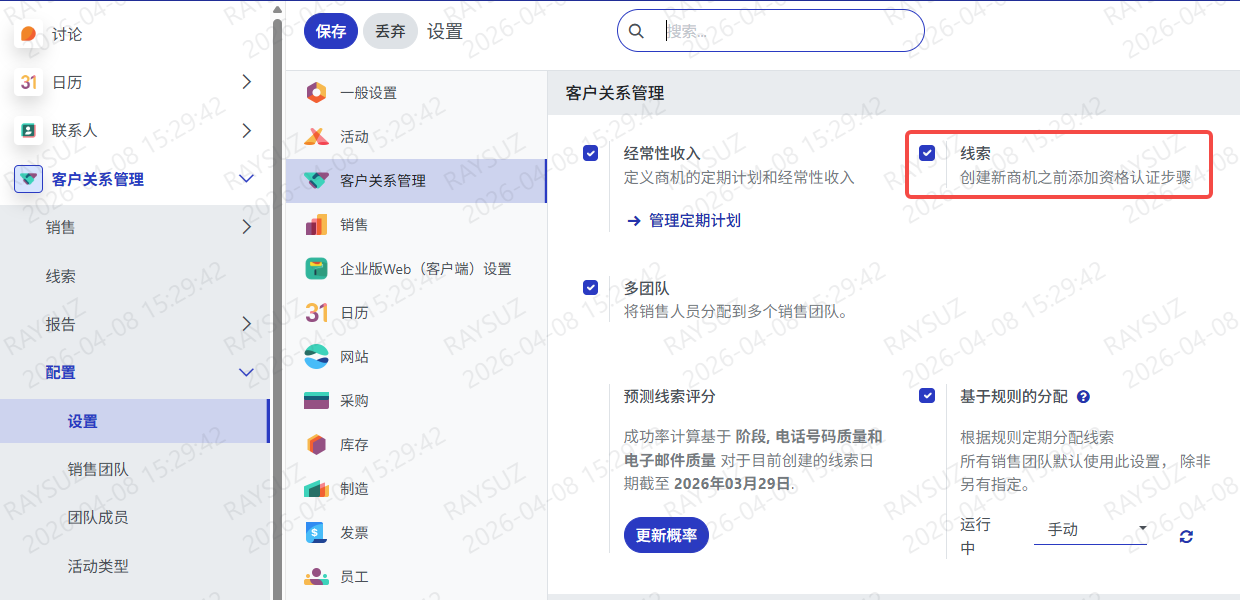This screenshot has width=1240, height=600.
Task: Click the 发票 icon in settings list
Action: coord(316,533)
